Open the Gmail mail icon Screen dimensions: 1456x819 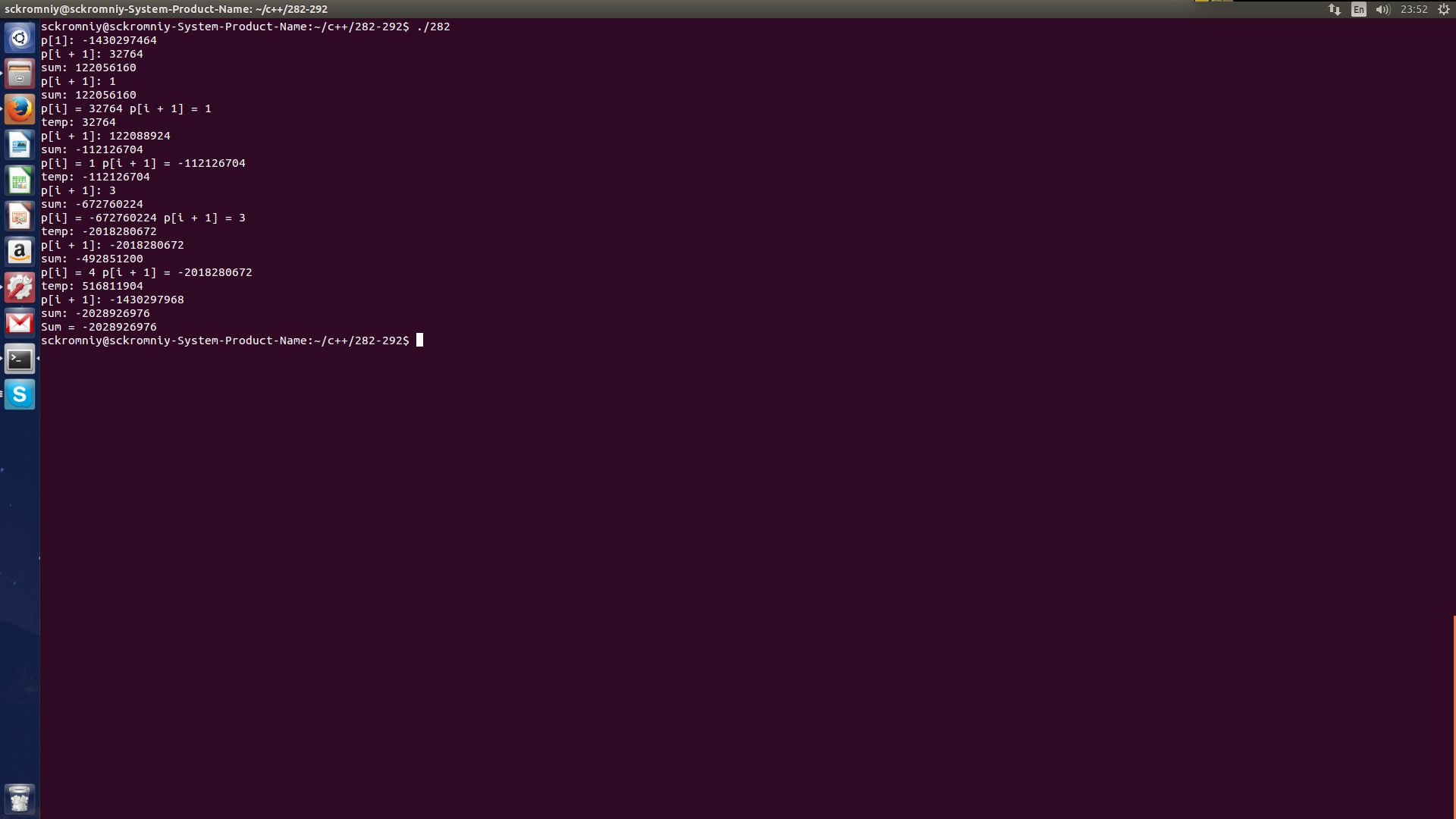pyautogui.click(x=20, y=323)
